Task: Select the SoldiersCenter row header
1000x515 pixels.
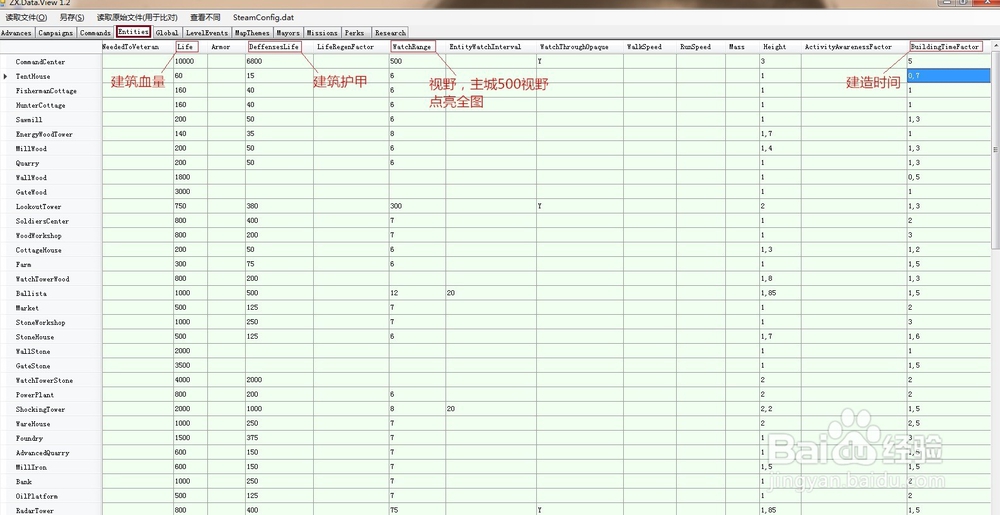Action: click(x=51, y=221)
